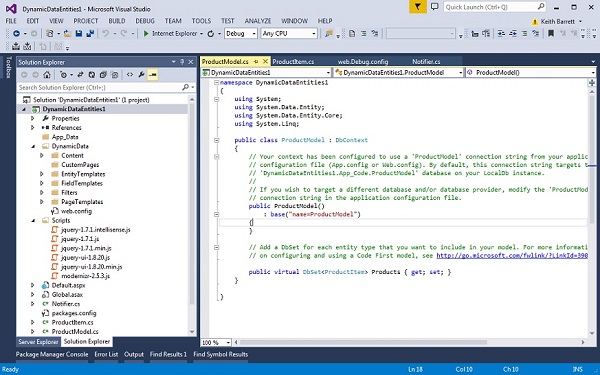The width and height of the screenshot is (600, 375).
Task: Expand the Properties tree node
Action: (x=33, y=119)
